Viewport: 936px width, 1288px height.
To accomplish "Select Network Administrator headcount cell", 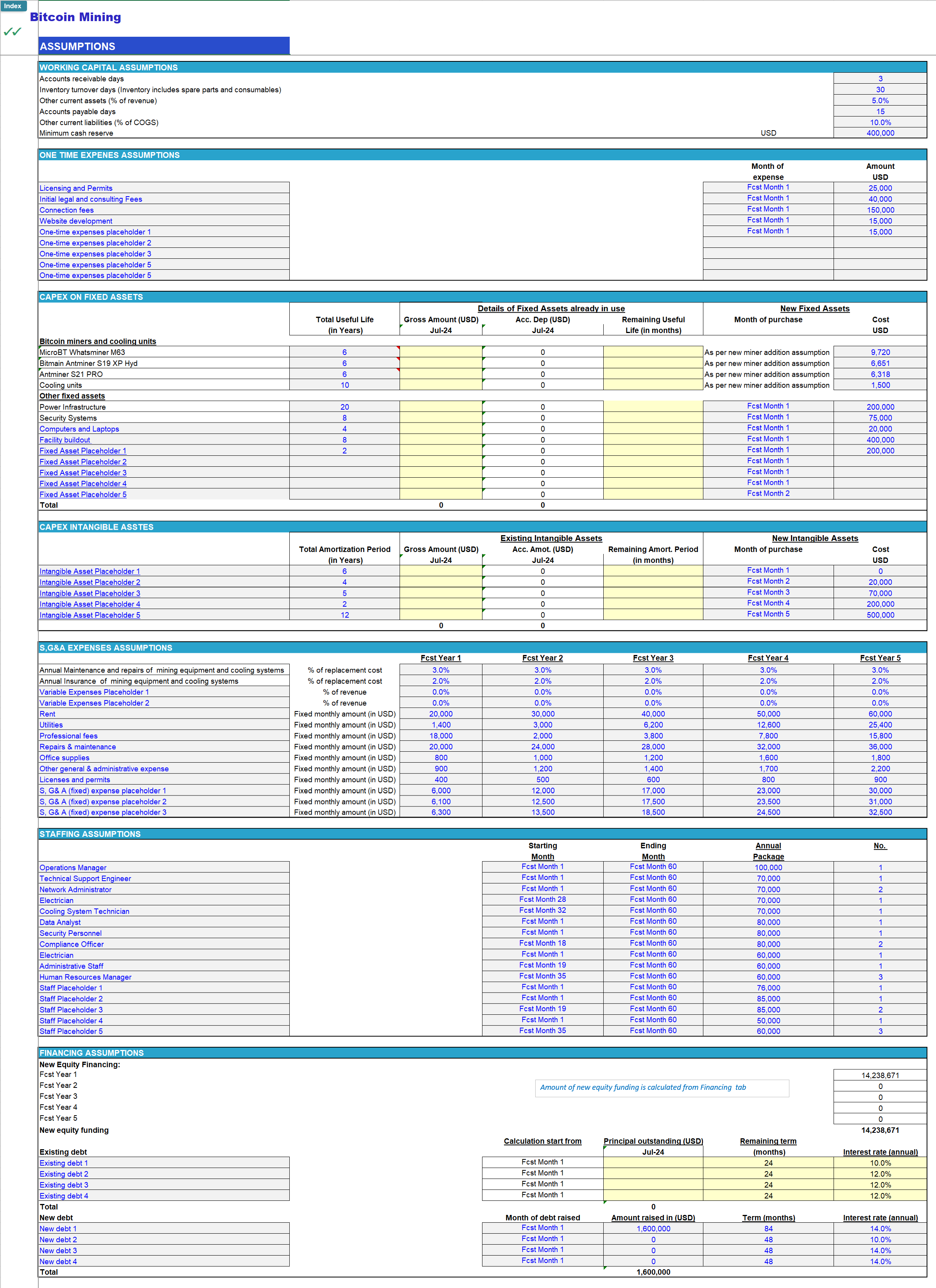I will pyautogui.click(x=880, y=889).
